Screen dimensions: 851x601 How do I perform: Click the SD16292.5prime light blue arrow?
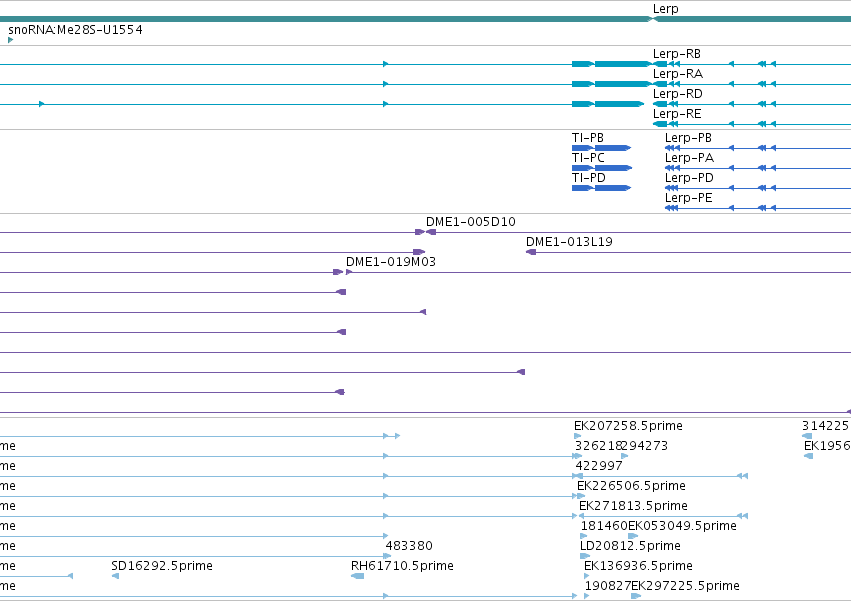point(115,576)
